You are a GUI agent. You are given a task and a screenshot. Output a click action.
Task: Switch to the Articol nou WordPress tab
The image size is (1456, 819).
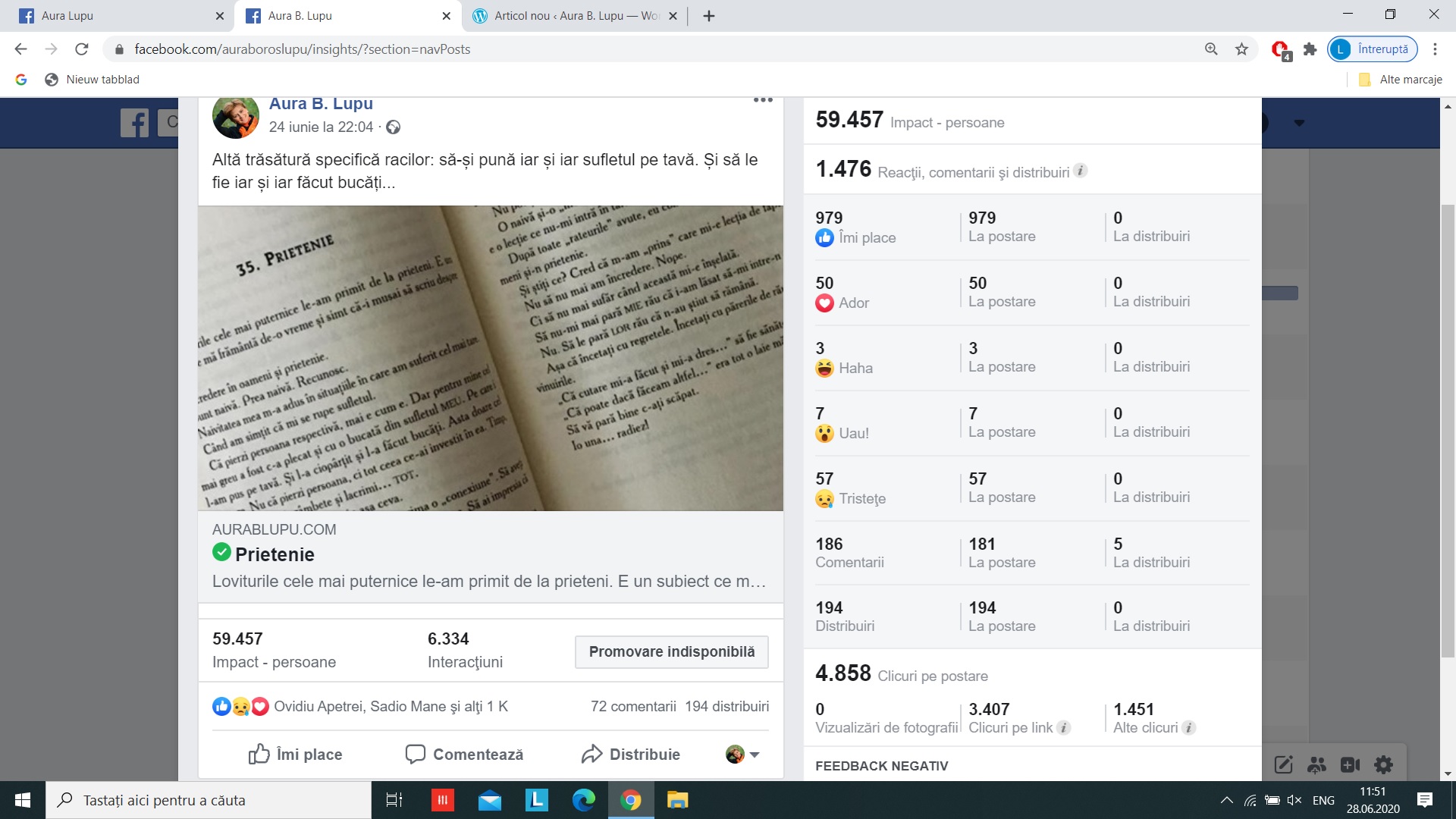pyautogui.click(x=575, y=15)
